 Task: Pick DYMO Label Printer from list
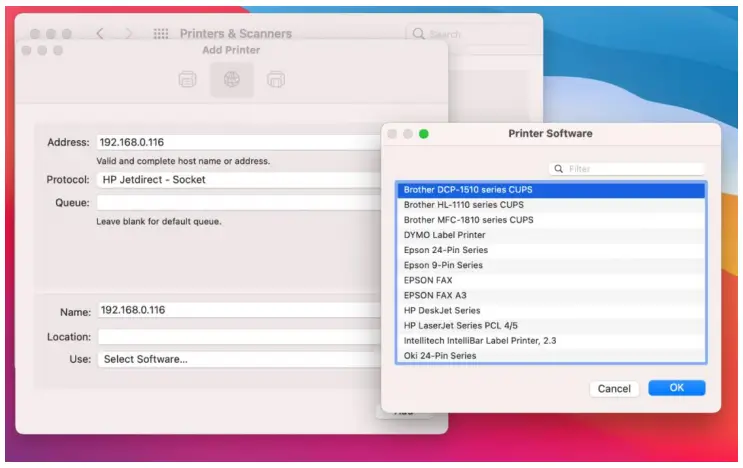[551, 235]
